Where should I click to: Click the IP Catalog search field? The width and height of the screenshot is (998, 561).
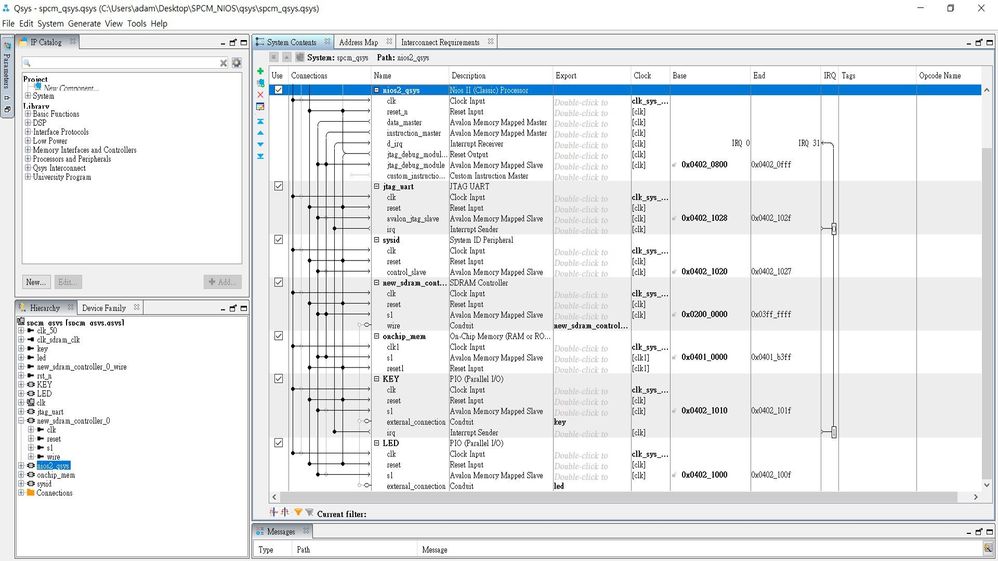tap(120, 63)
